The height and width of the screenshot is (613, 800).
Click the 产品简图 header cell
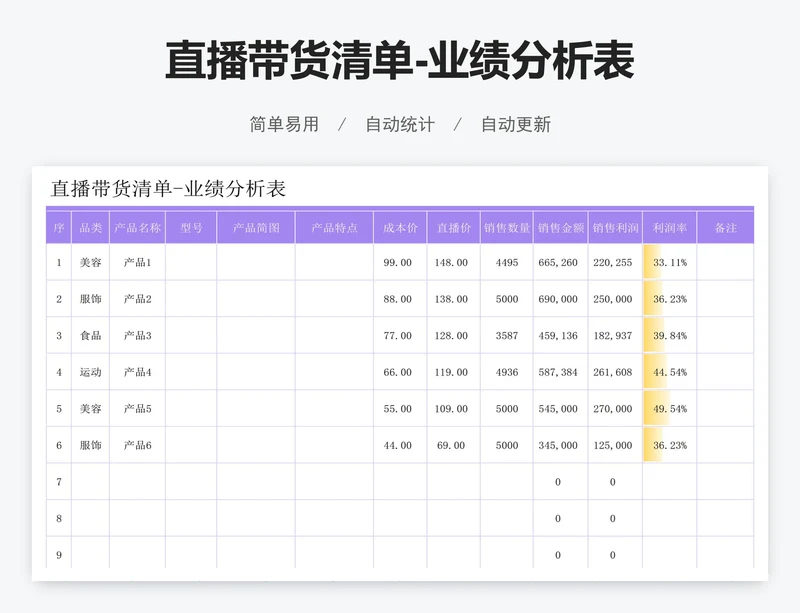pos(256,228)
